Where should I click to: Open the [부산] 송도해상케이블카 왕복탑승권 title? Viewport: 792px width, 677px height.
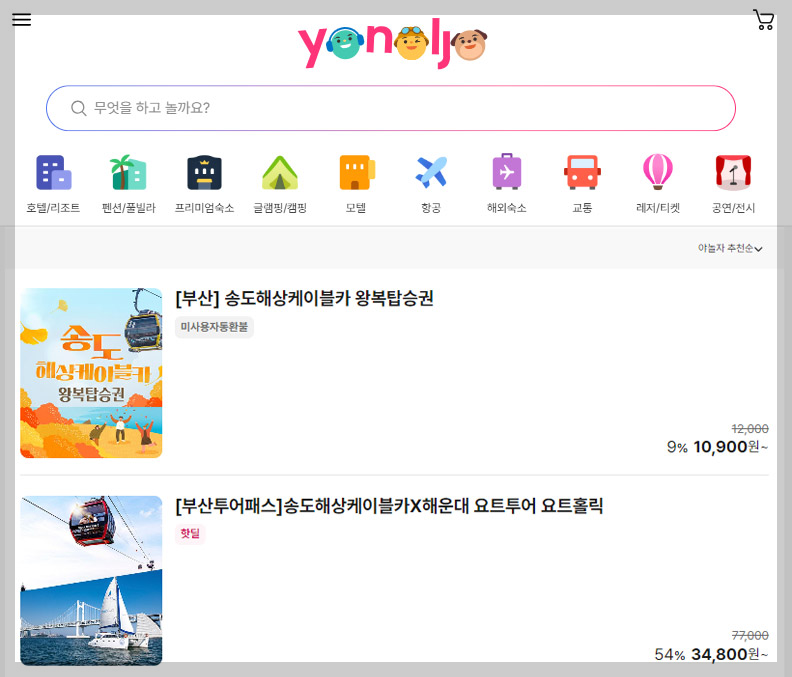[x=305, y=298]
